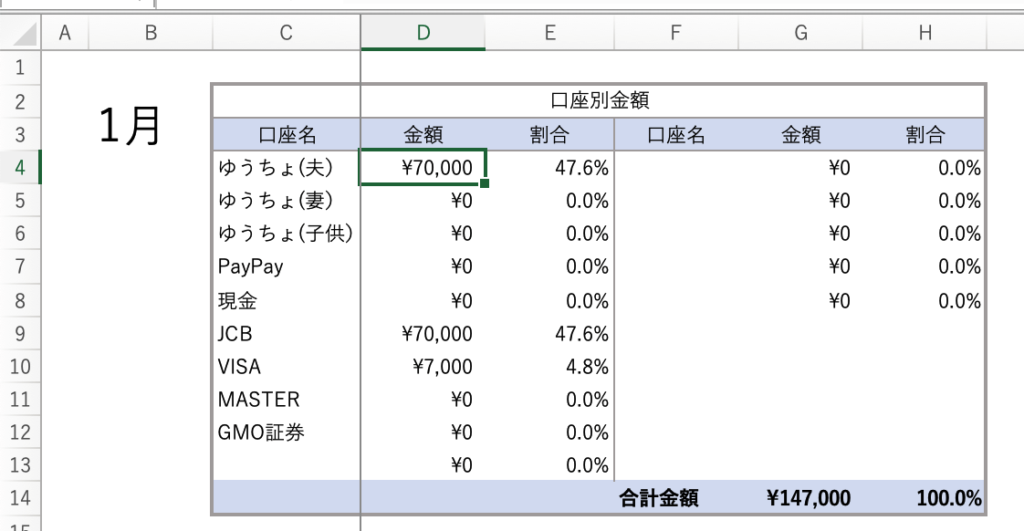Select row 4 header
This screenshot has width=1024, height=531.
point(21,168)
